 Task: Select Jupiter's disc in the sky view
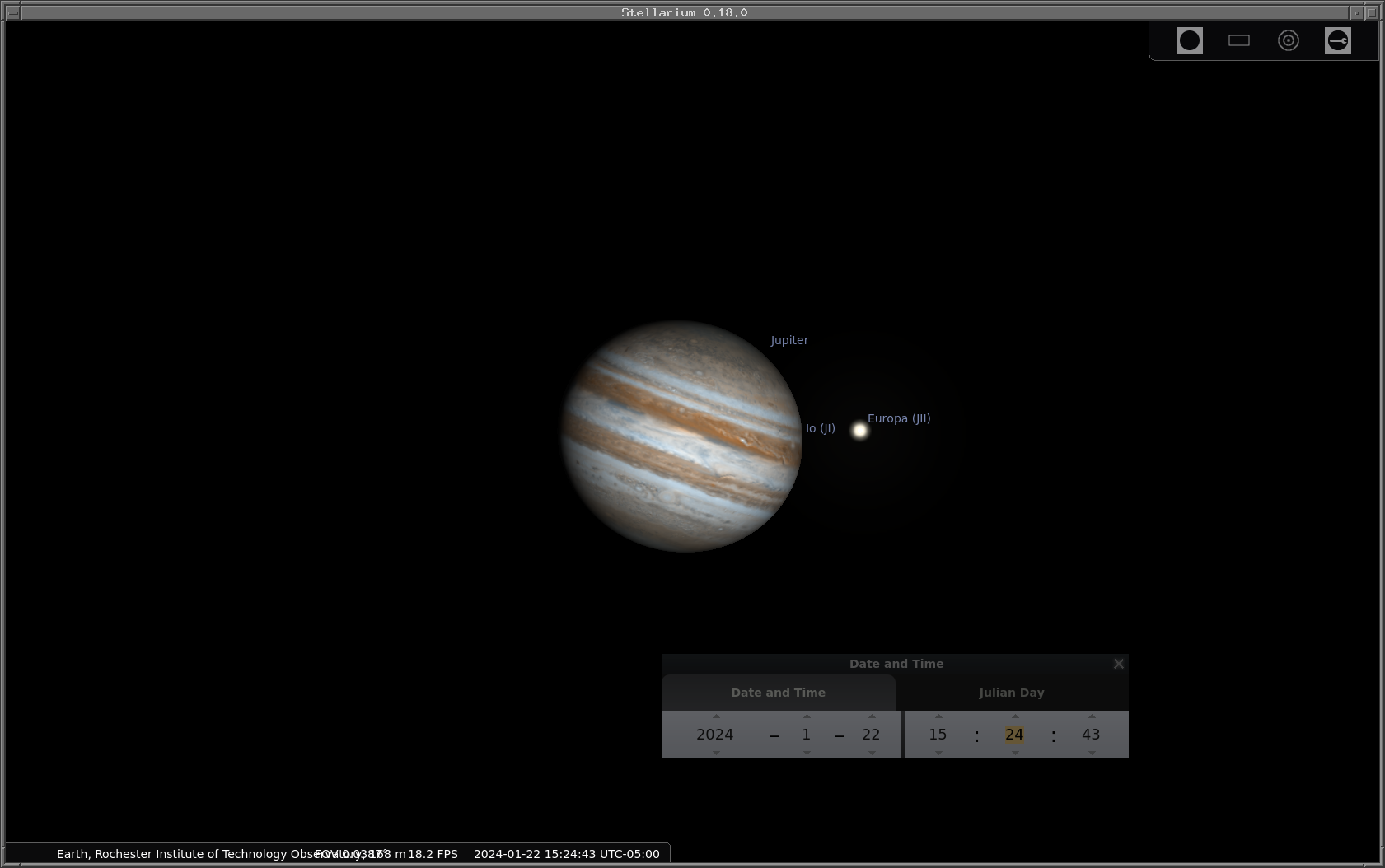coord(681,436)
